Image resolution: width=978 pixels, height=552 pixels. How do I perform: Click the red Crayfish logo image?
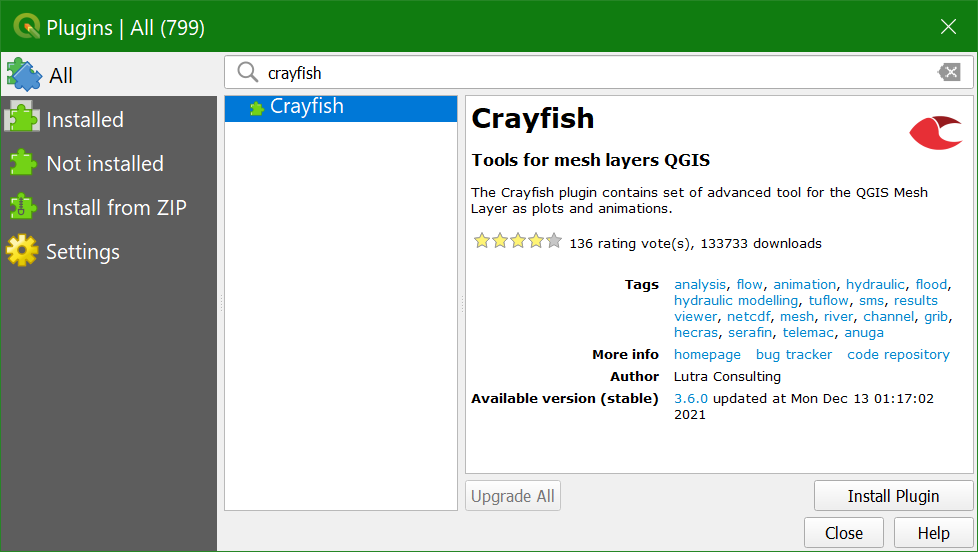pos(936,132)
